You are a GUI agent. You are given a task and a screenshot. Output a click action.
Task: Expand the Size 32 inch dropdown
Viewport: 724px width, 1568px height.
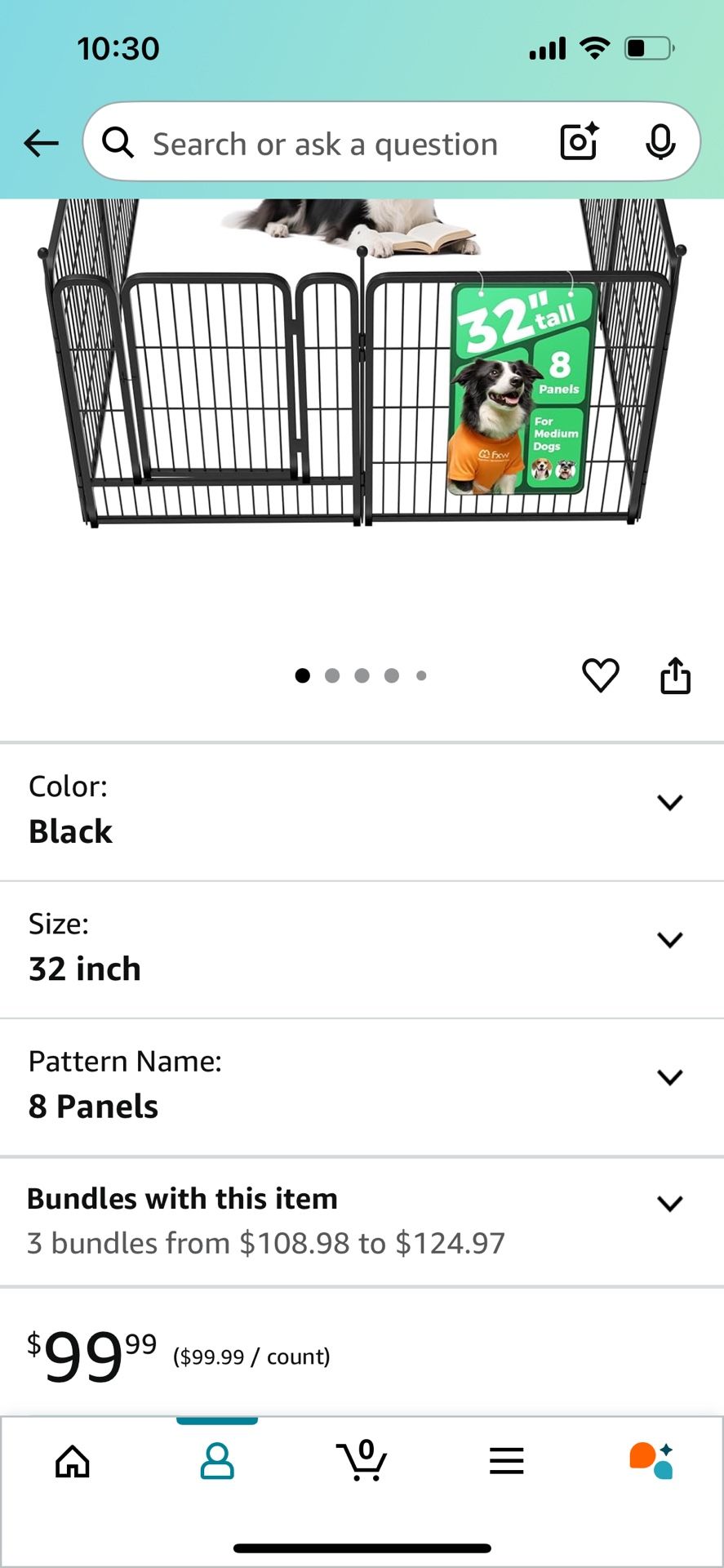click(669, 940)
